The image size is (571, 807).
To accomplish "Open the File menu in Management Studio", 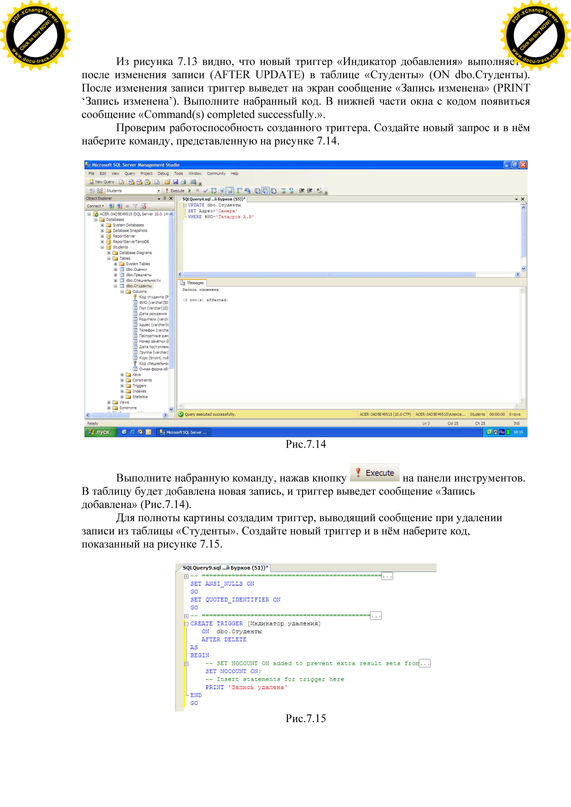I will pos(91,174).
